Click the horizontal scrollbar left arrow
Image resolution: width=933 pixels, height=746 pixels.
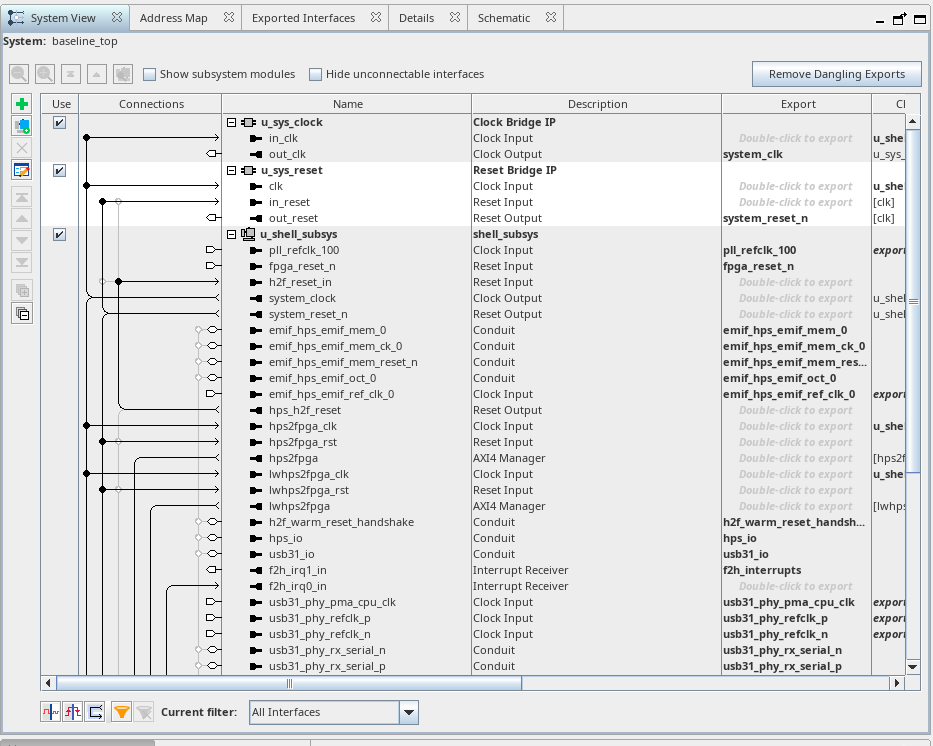pos(48,683)
